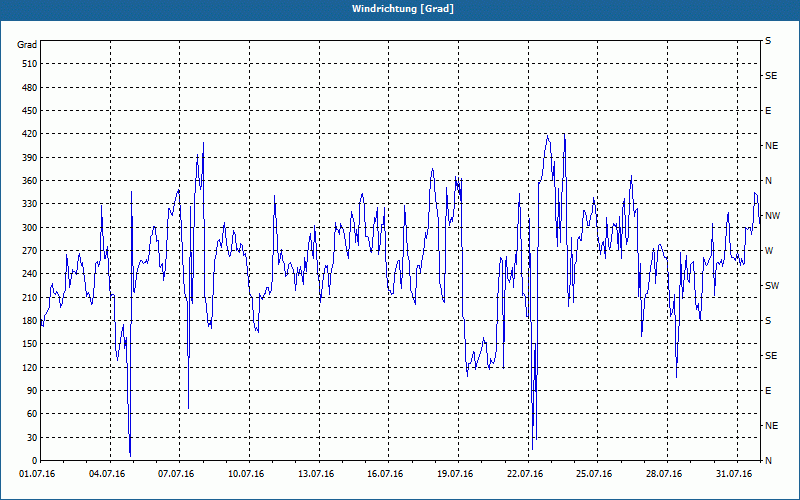Click y-axis value "0" at the origin
This screenshot has height=500, width=800.
tap(35, 461)
